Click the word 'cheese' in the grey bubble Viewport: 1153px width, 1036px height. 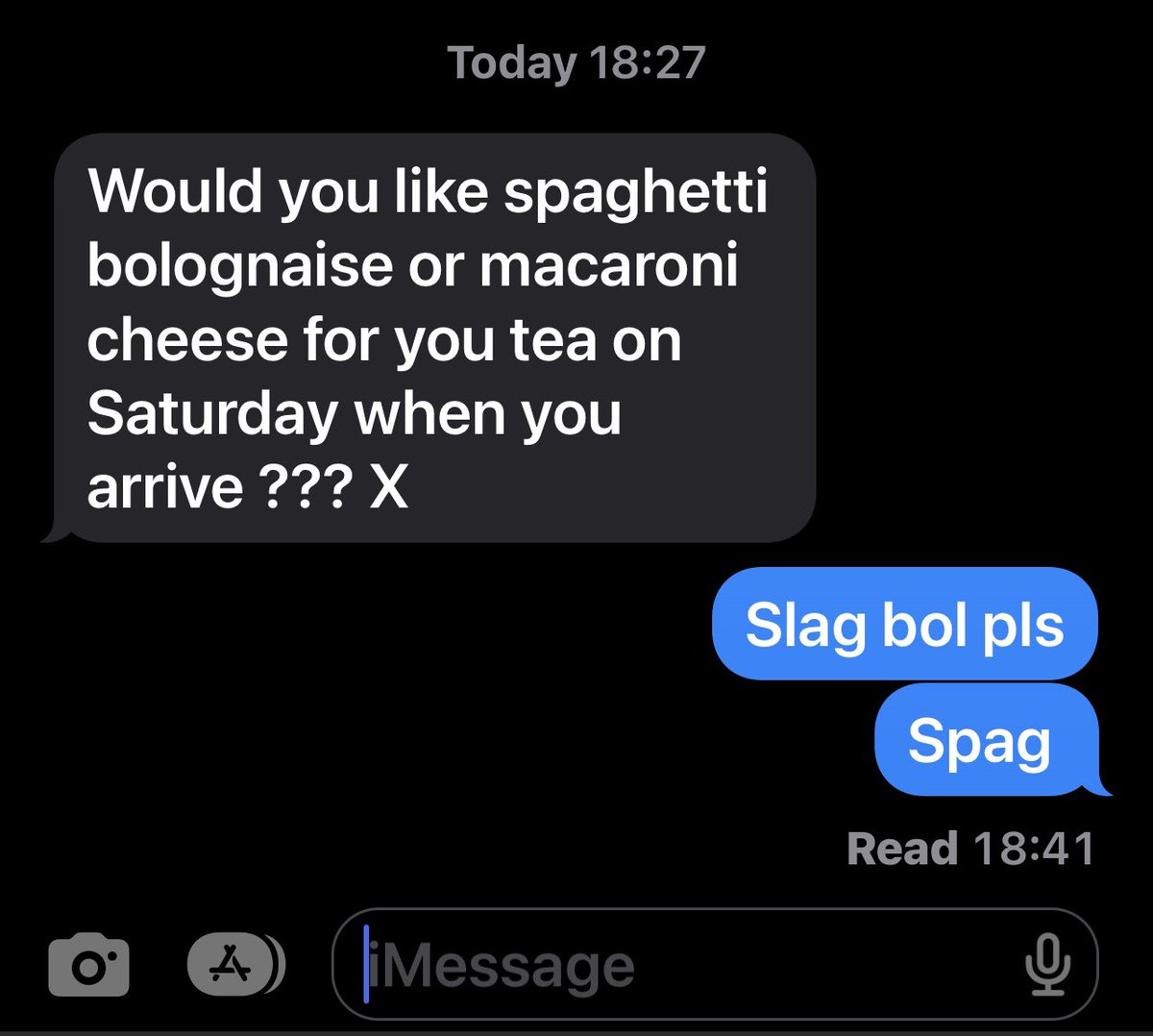click(x=183, y=342)
